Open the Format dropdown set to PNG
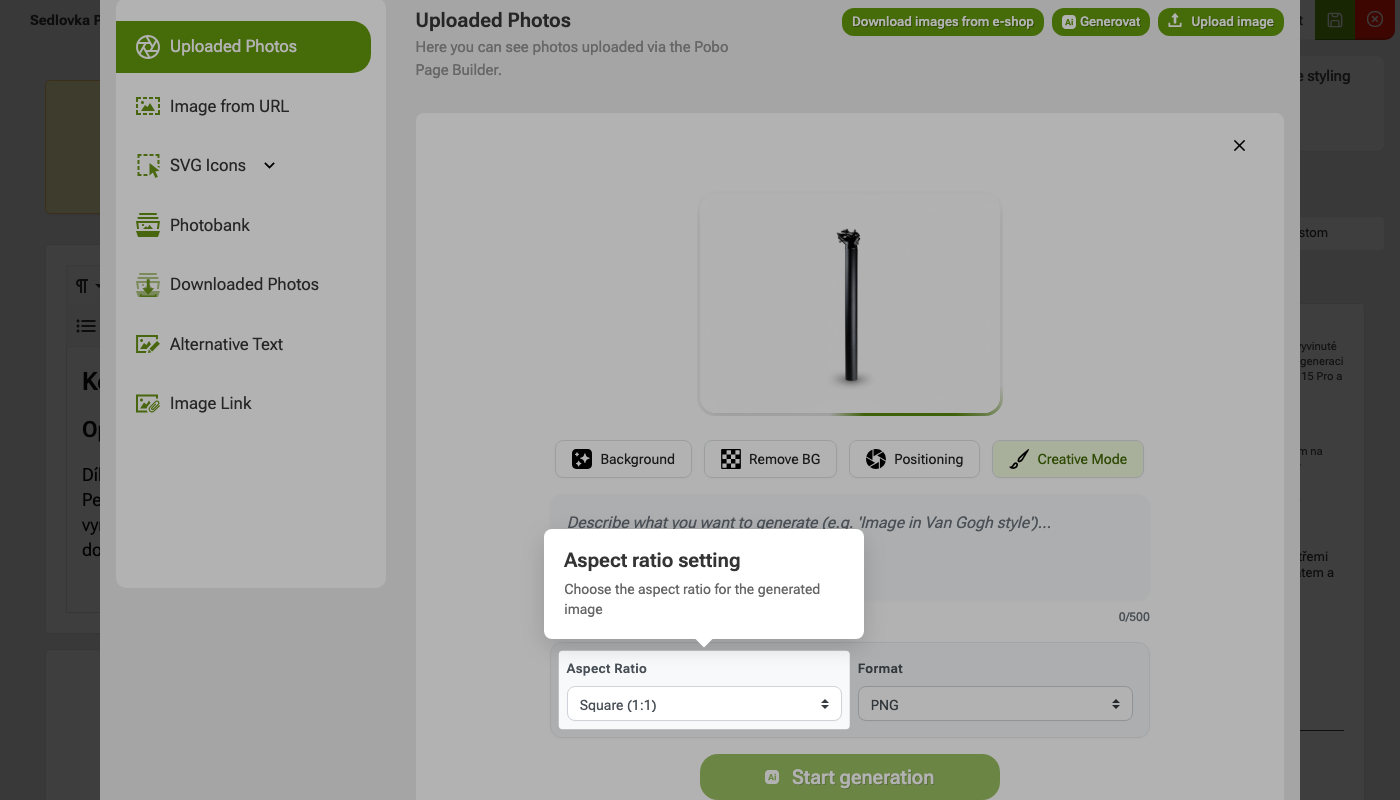This screenshot has width=1400, height=800. (x=995, y=705)
